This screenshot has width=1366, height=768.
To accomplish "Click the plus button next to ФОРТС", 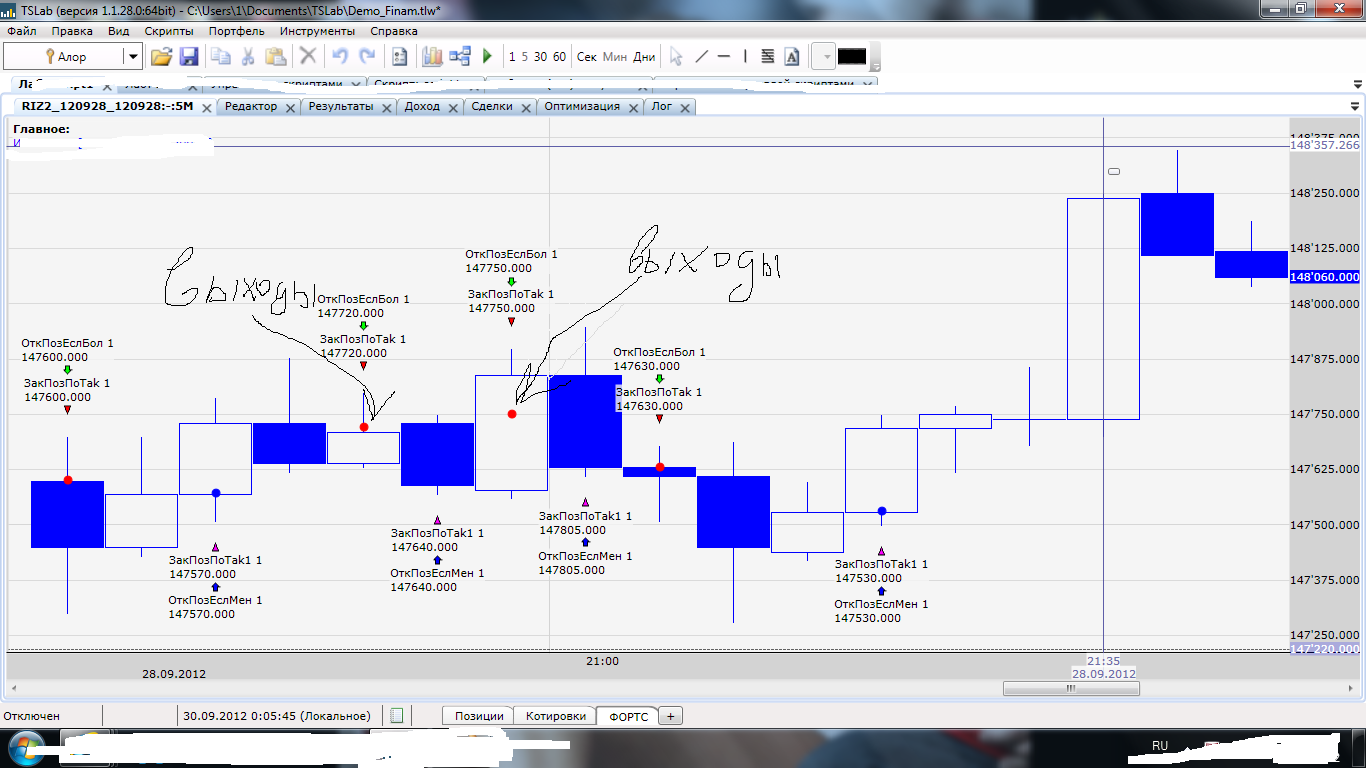I will (670, 716).
